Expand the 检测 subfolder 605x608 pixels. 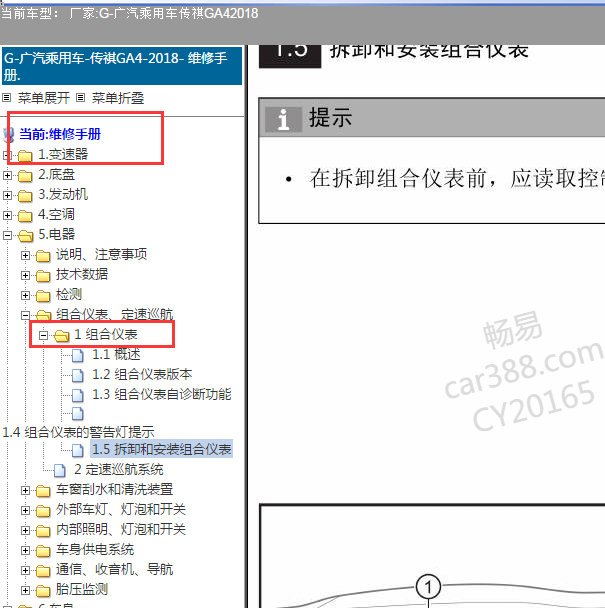25,295
